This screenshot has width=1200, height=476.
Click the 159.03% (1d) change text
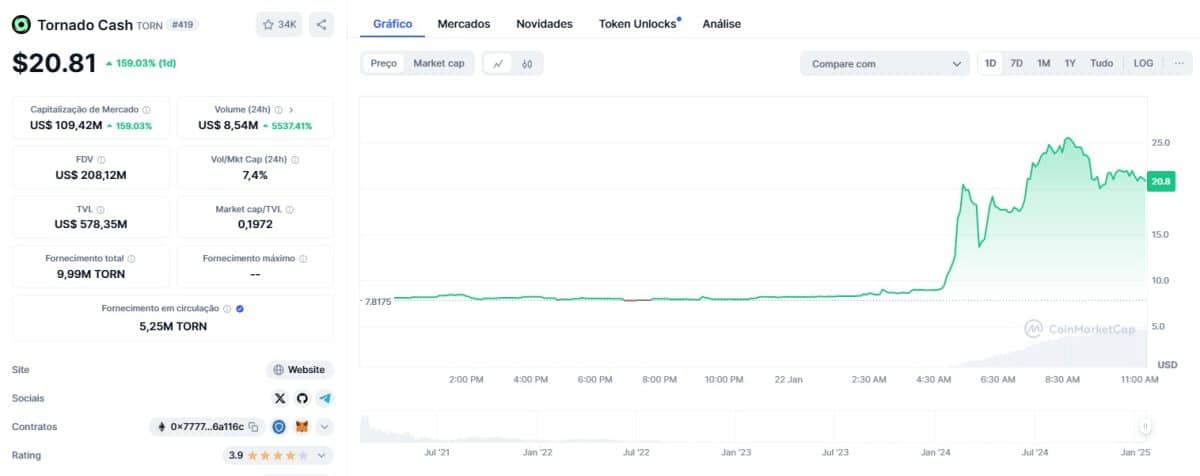(144, 63)
